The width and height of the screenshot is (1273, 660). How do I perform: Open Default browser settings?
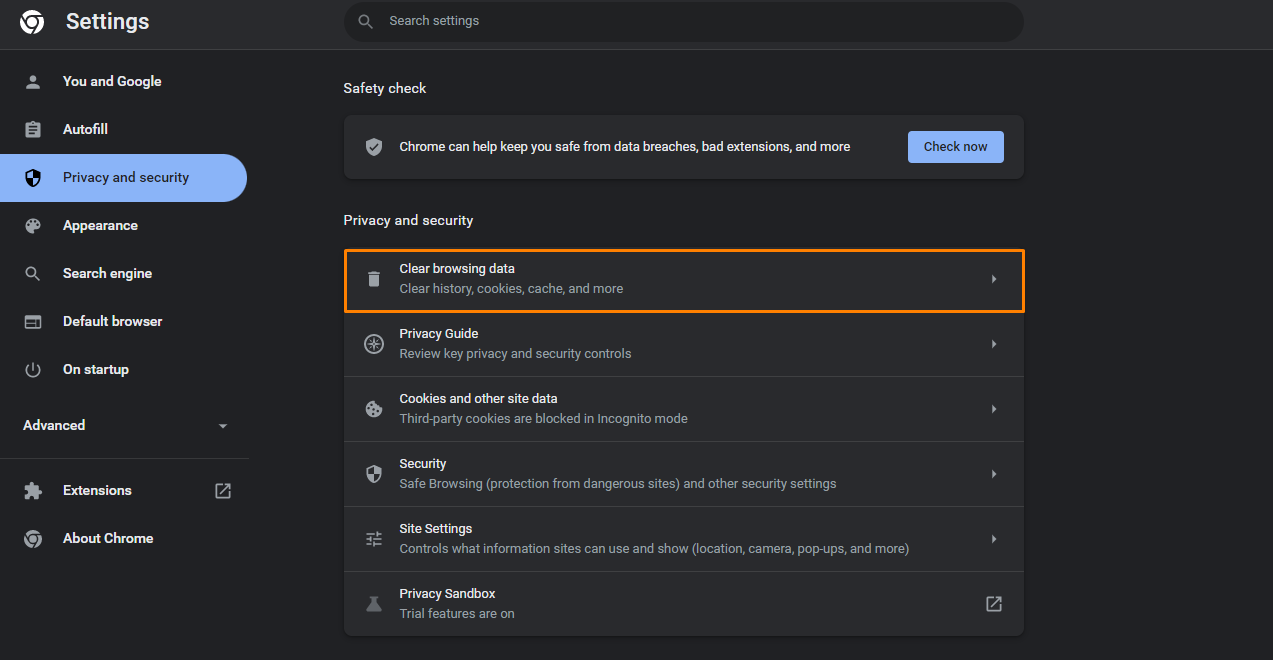coord(123,322)
